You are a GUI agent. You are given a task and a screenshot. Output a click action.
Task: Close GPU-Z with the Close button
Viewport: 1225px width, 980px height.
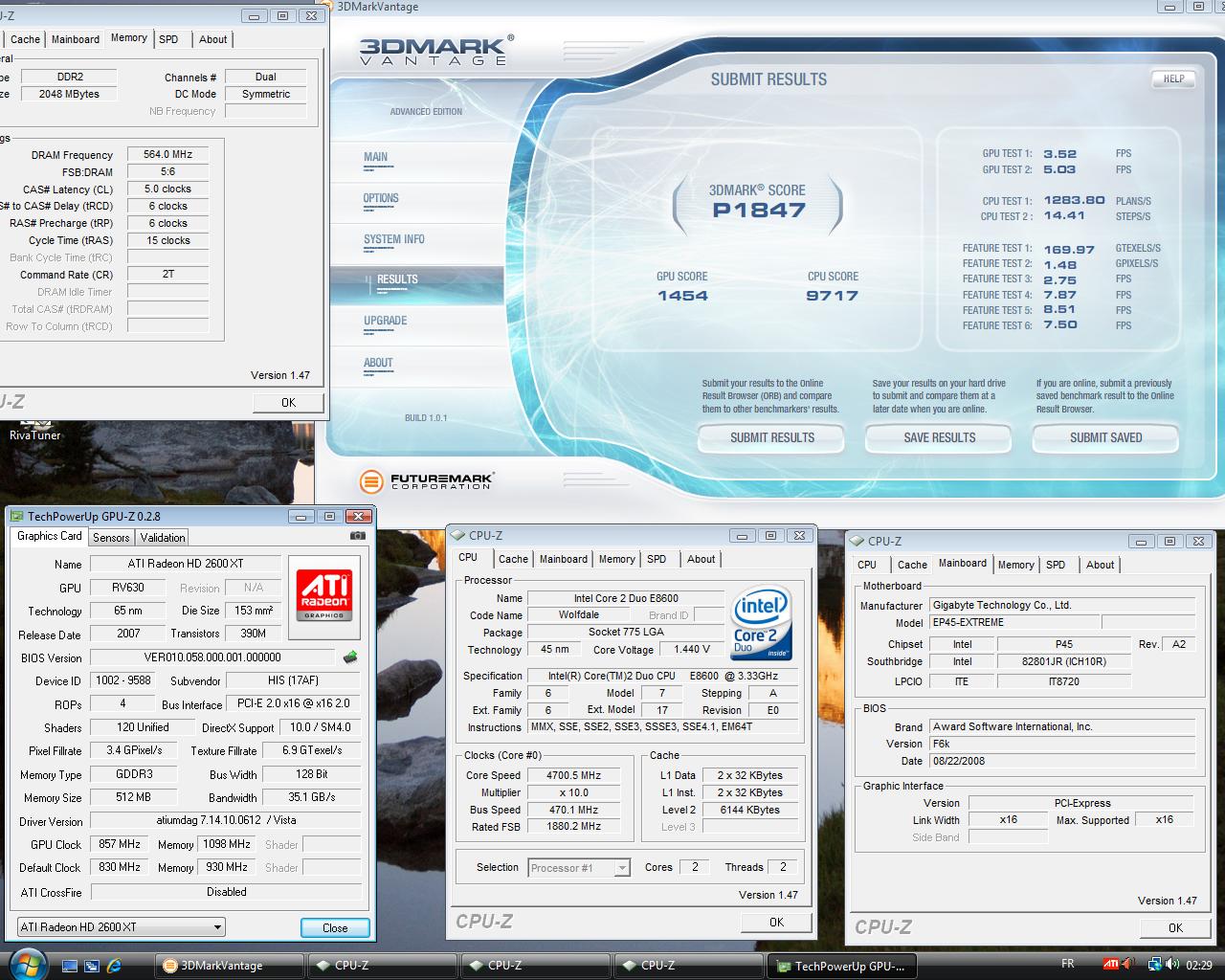pos(335,927)
